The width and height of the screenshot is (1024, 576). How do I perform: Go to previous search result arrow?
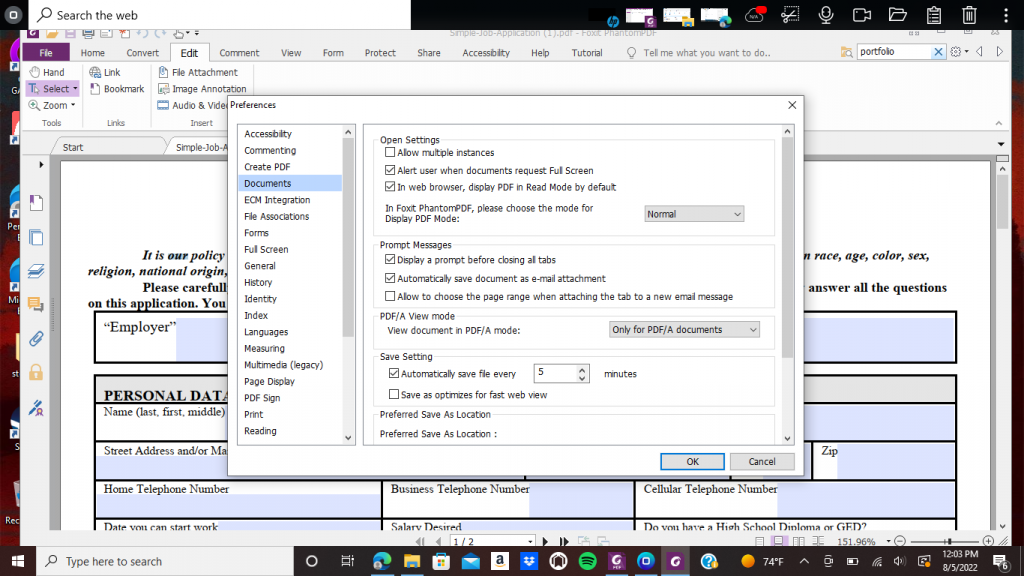[x=980, y=52]
